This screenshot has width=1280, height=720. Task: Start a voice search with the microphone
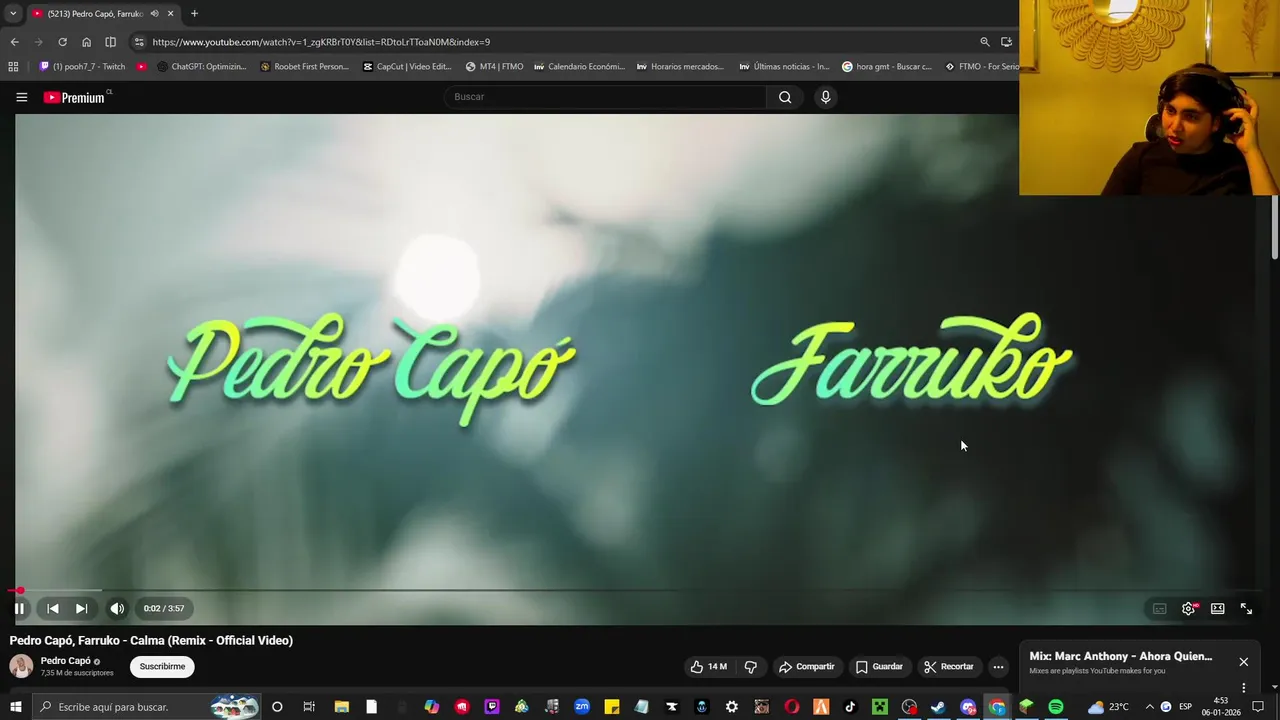coord(825,97)
